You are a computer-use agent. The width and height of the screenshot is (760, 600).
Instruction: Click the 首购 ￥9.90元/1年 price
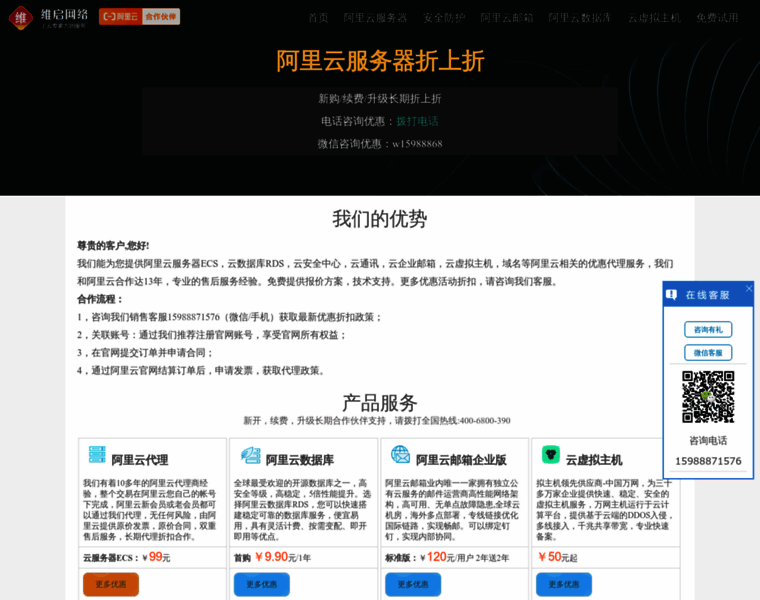[x=272, y=557]
